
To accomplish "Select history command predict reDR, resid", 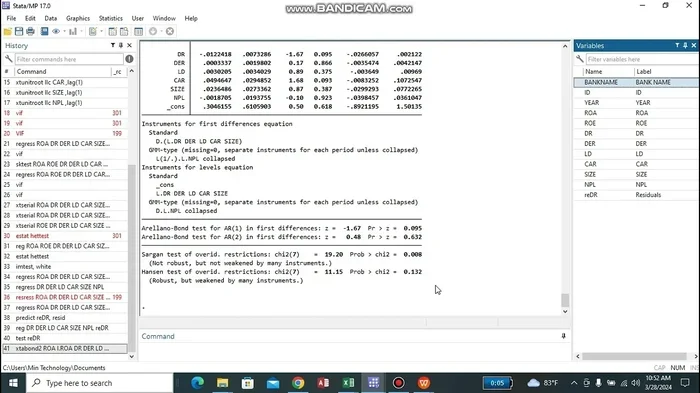I will (65, 318).
